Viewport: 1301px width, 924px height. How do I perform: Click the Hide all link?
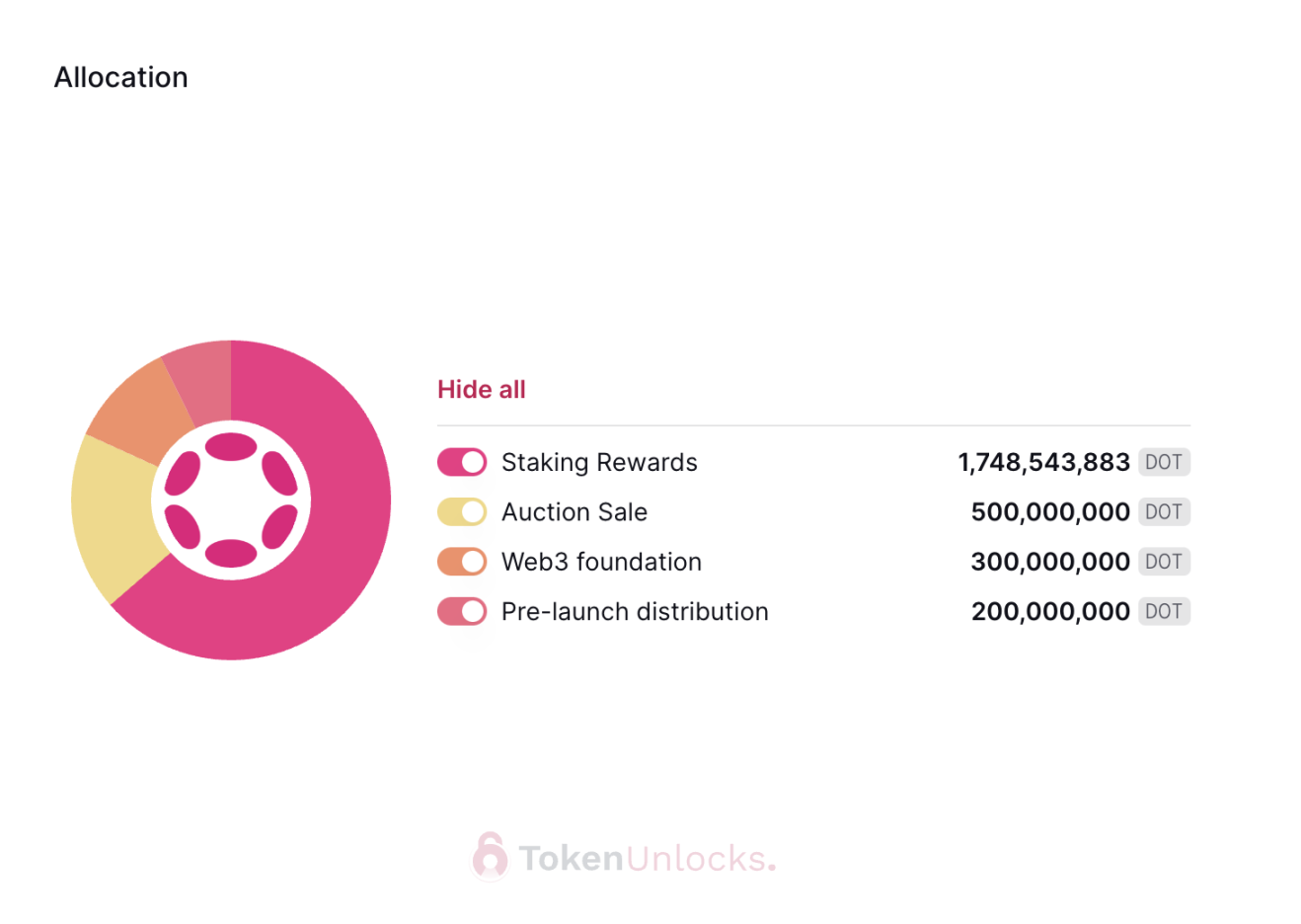(482, 389)
